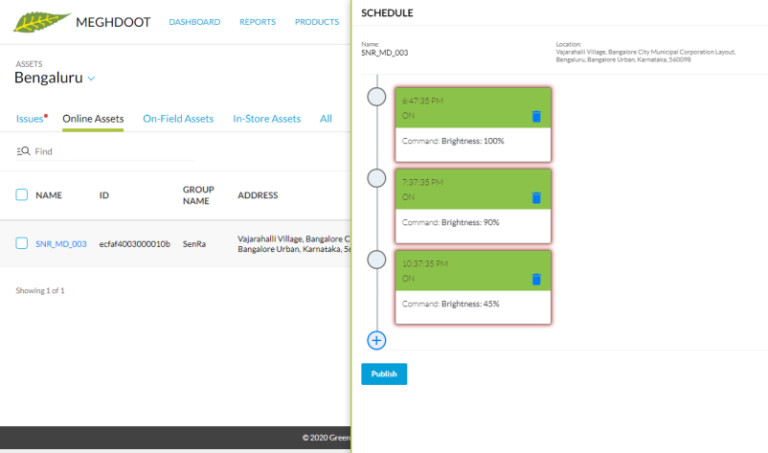Select timeline circle for 10:37:35 PM entry
Screen dimensions: 768x453
click(x=377, y=259)
